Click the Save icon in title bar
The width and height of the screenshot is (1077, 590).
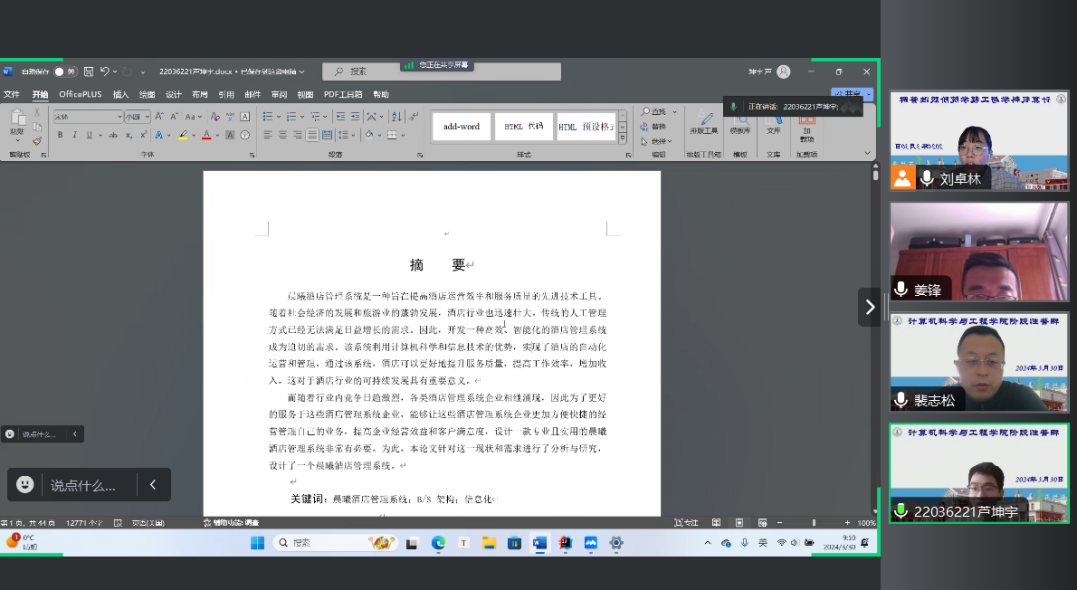(x=88, y=72)
